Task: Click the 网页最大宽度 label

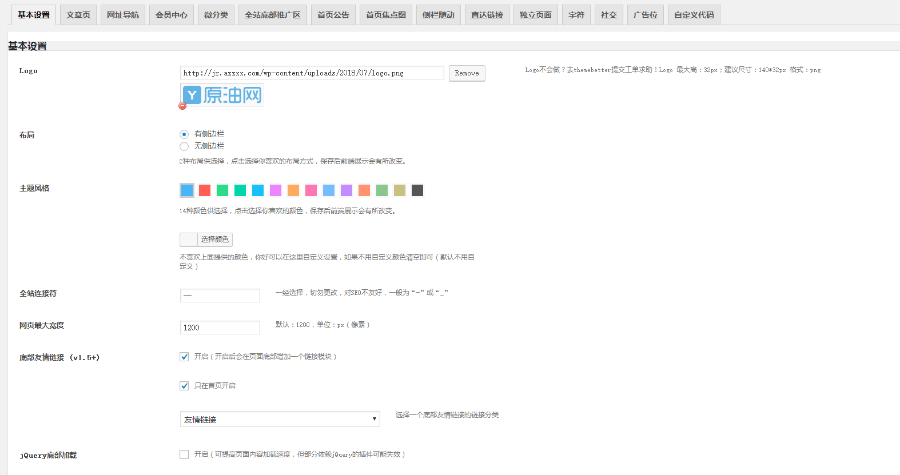Action: click(42, 325)
